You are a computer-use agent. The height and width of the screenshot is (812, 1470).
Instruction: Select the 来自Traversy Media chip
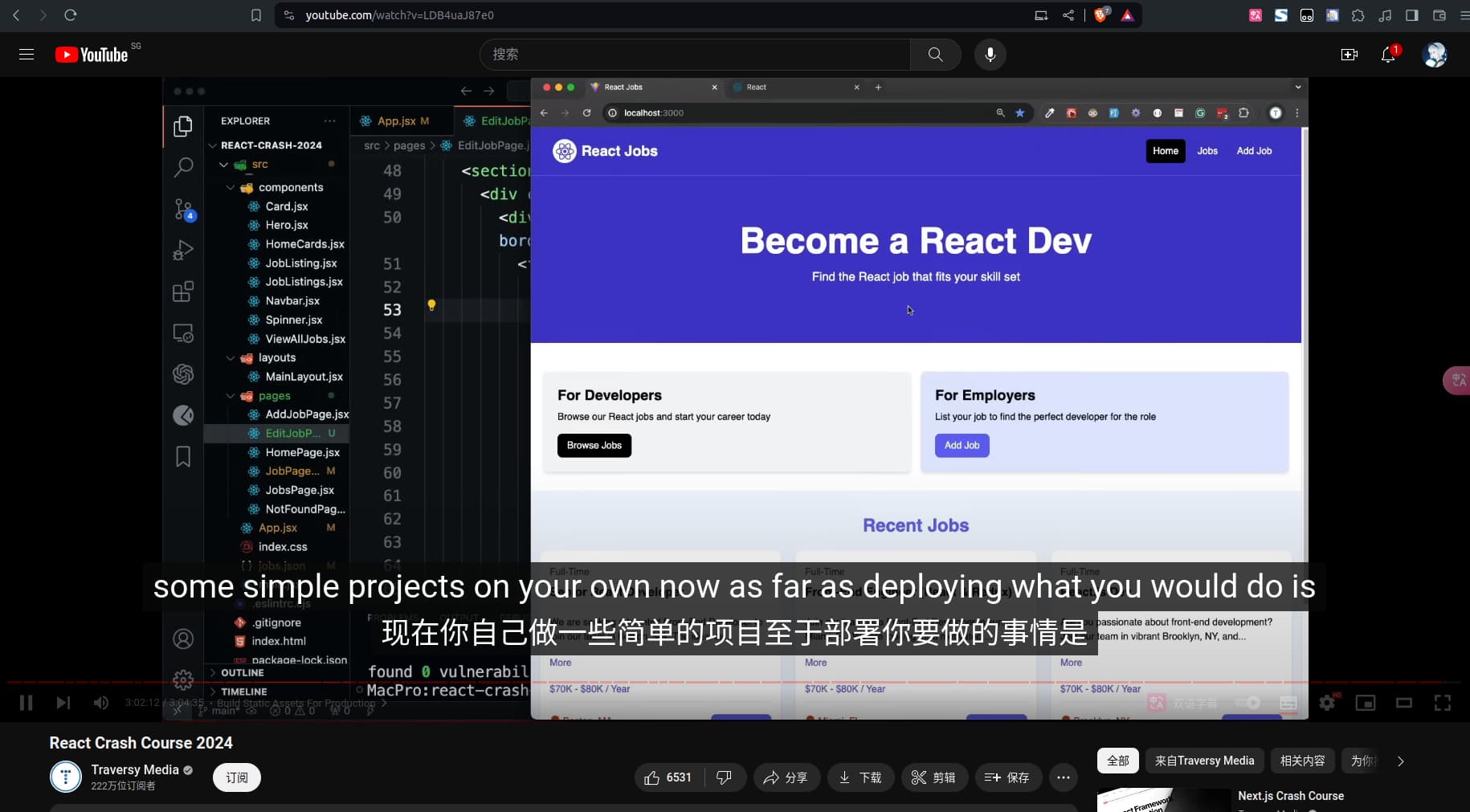tap(1204, 761)
